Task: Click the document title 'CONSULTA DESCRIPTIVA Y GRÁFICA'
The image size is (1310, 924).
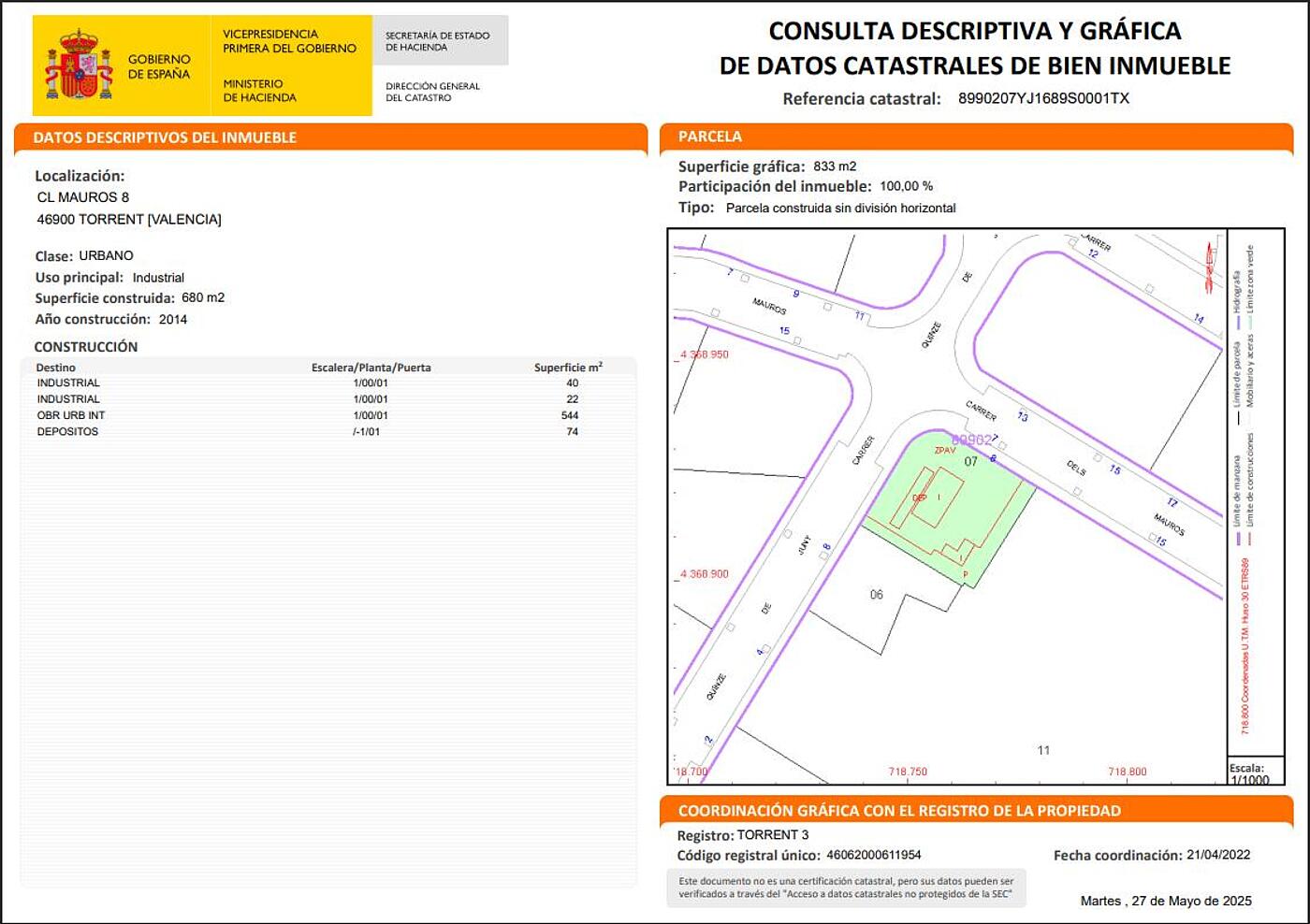Action: [x=975, y=31]
